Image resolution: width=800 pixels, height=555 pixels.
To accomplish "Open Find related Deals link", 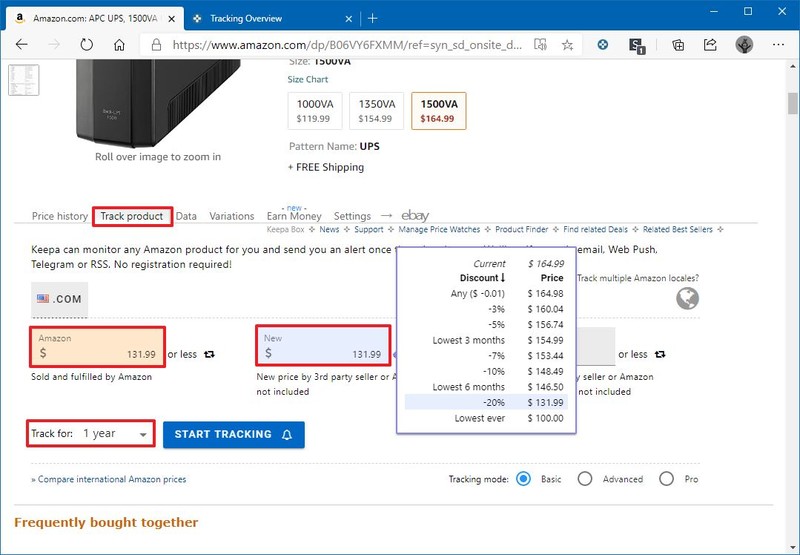I will [x=595, y=230].
